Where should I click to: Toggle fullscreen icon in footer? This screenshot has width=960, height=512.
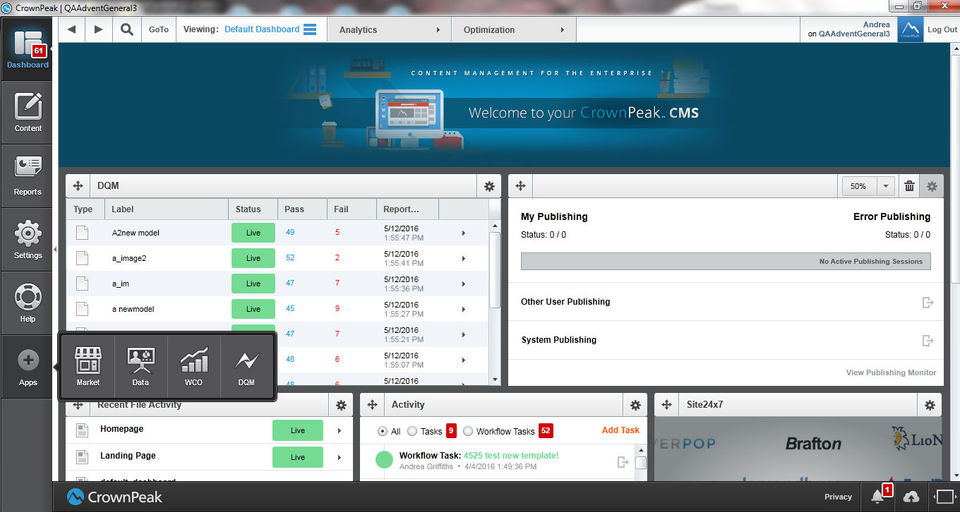pyautogui.click(x=944, y=497)
